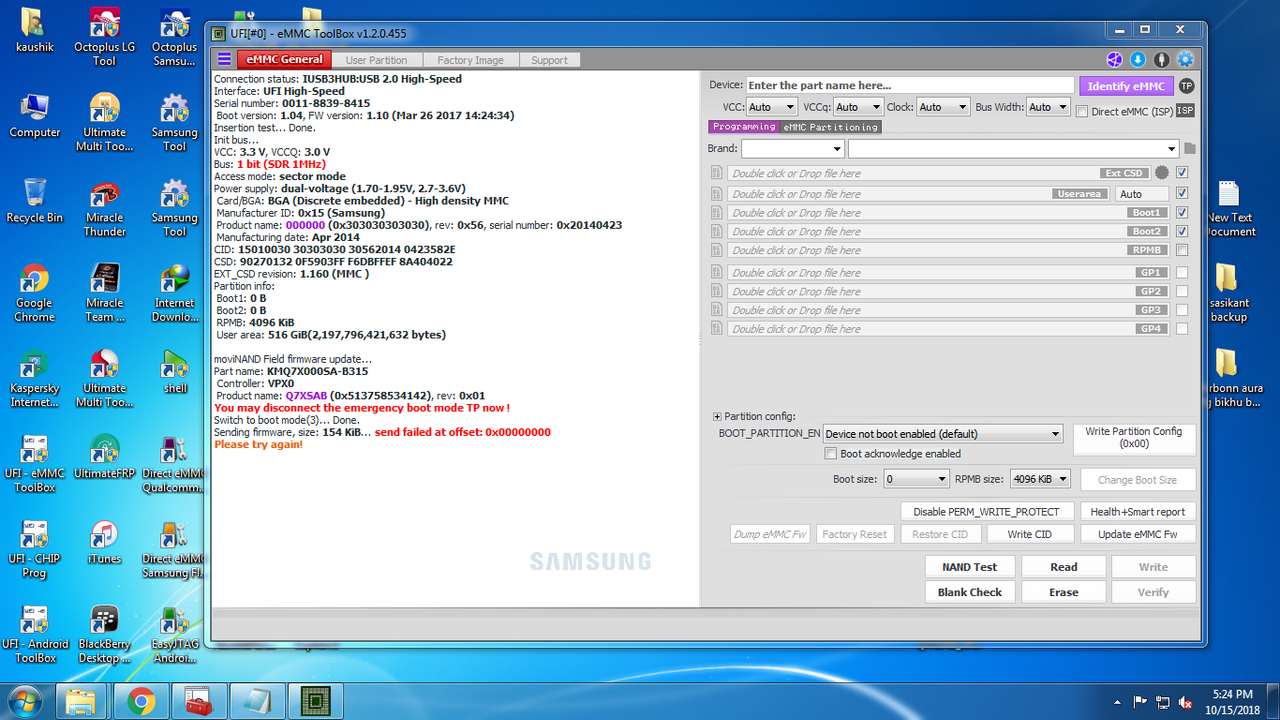Click the volume icon in system tray

(x=1185, y=702)
